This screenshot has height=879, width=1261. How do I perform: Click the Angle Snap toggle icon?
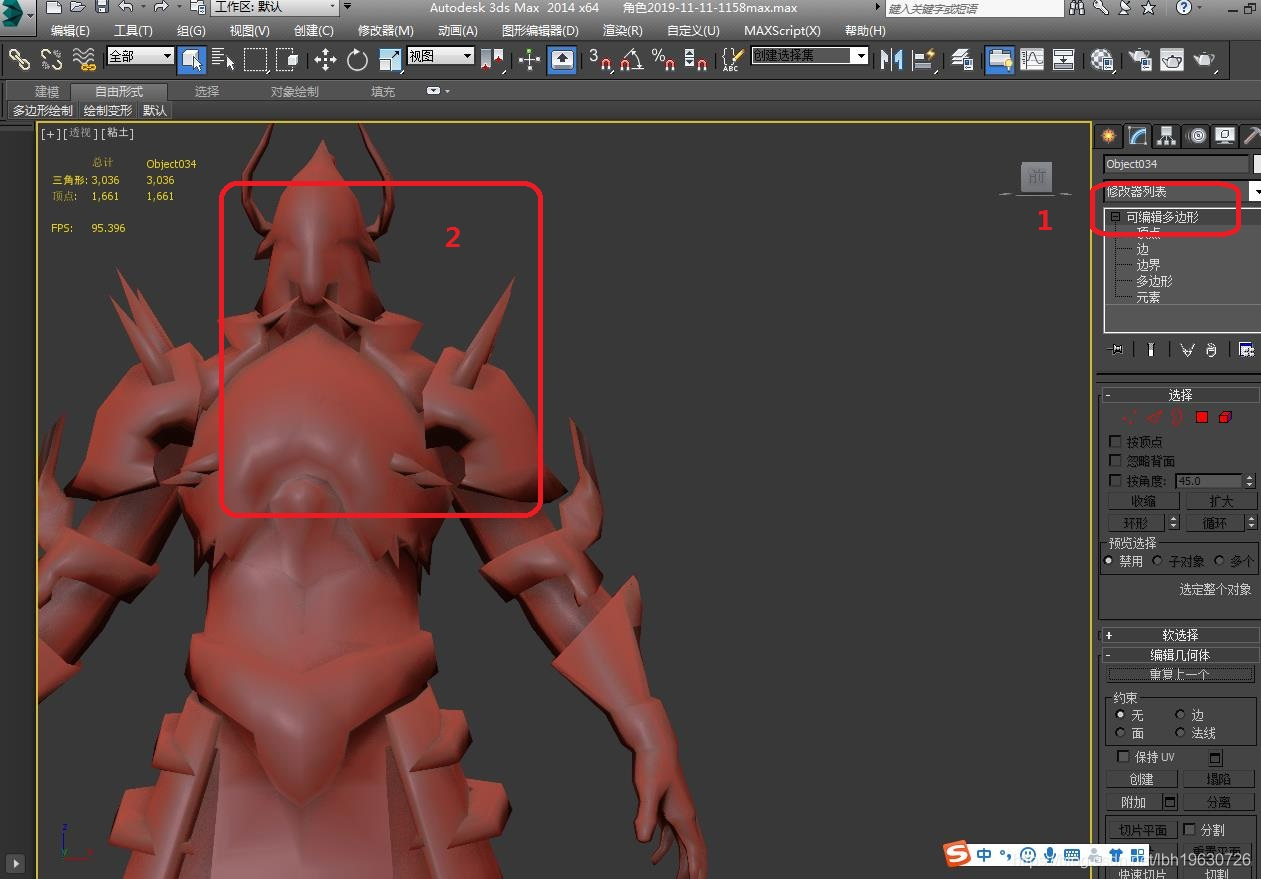(631, 60)
